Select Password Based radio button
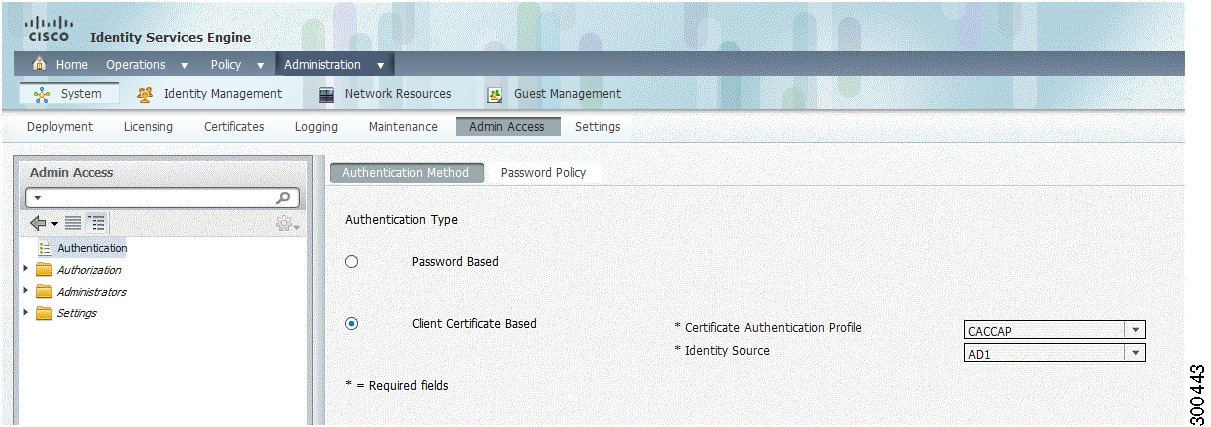The width and height of the screenshot is (1211, 427). tap(351, 262)
